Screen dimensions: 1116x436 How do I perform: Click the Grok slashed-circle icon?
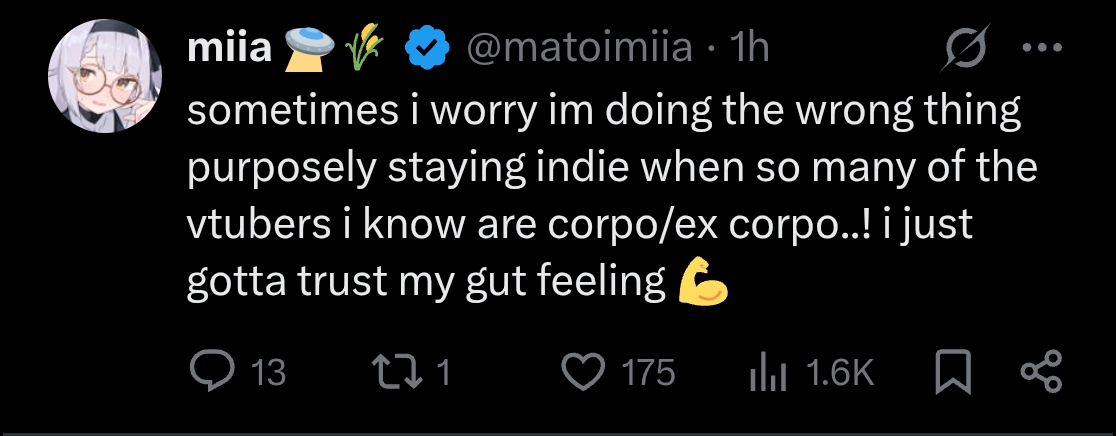(x=964, y=48)
